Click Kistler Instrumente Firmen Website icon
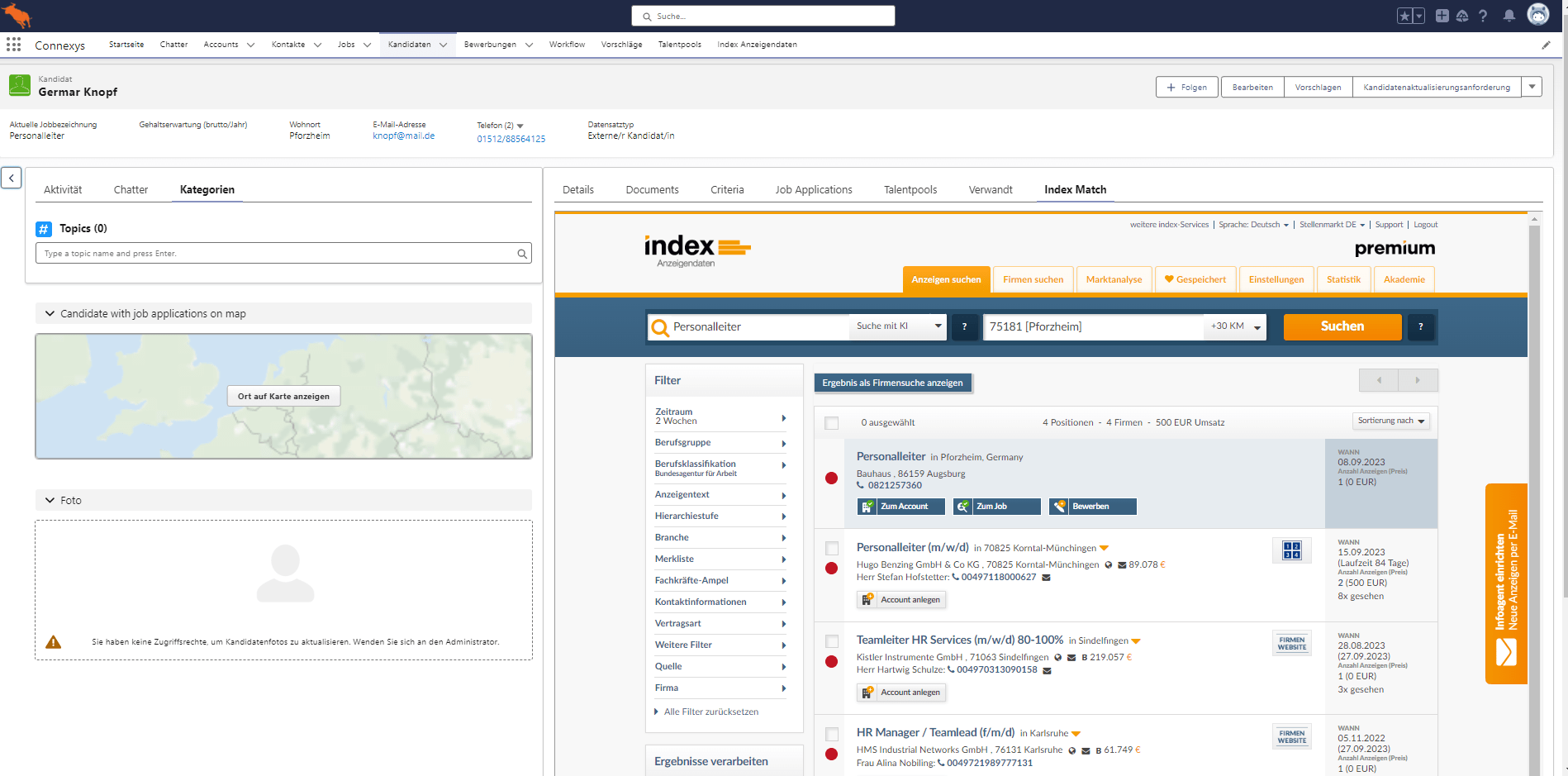1568x776 pixels. [1291, 643]
